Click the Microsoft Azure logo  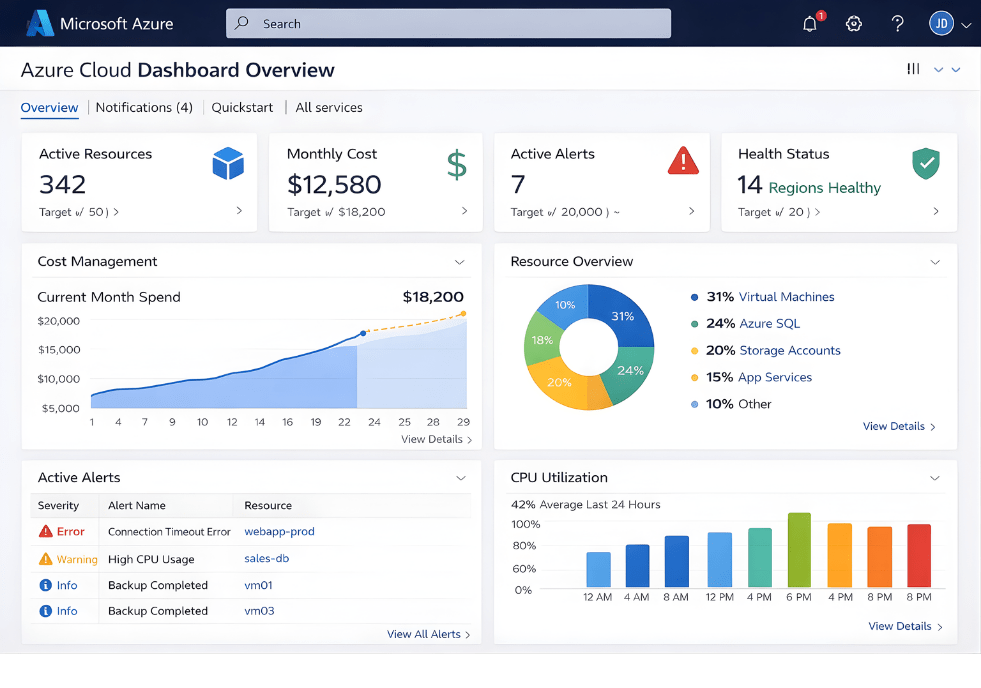(x=40, y=22)
